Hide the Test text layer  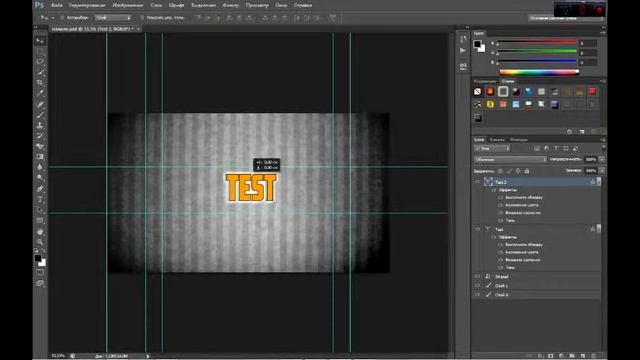[477, 229]
